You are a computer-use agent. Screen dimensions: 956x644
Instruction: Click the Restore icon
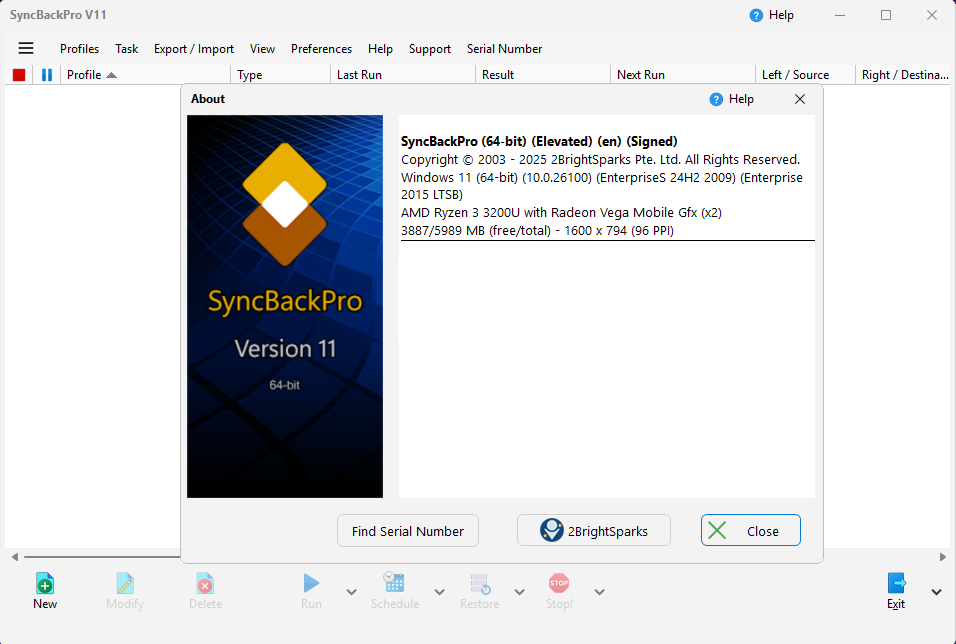pos(480,584)
